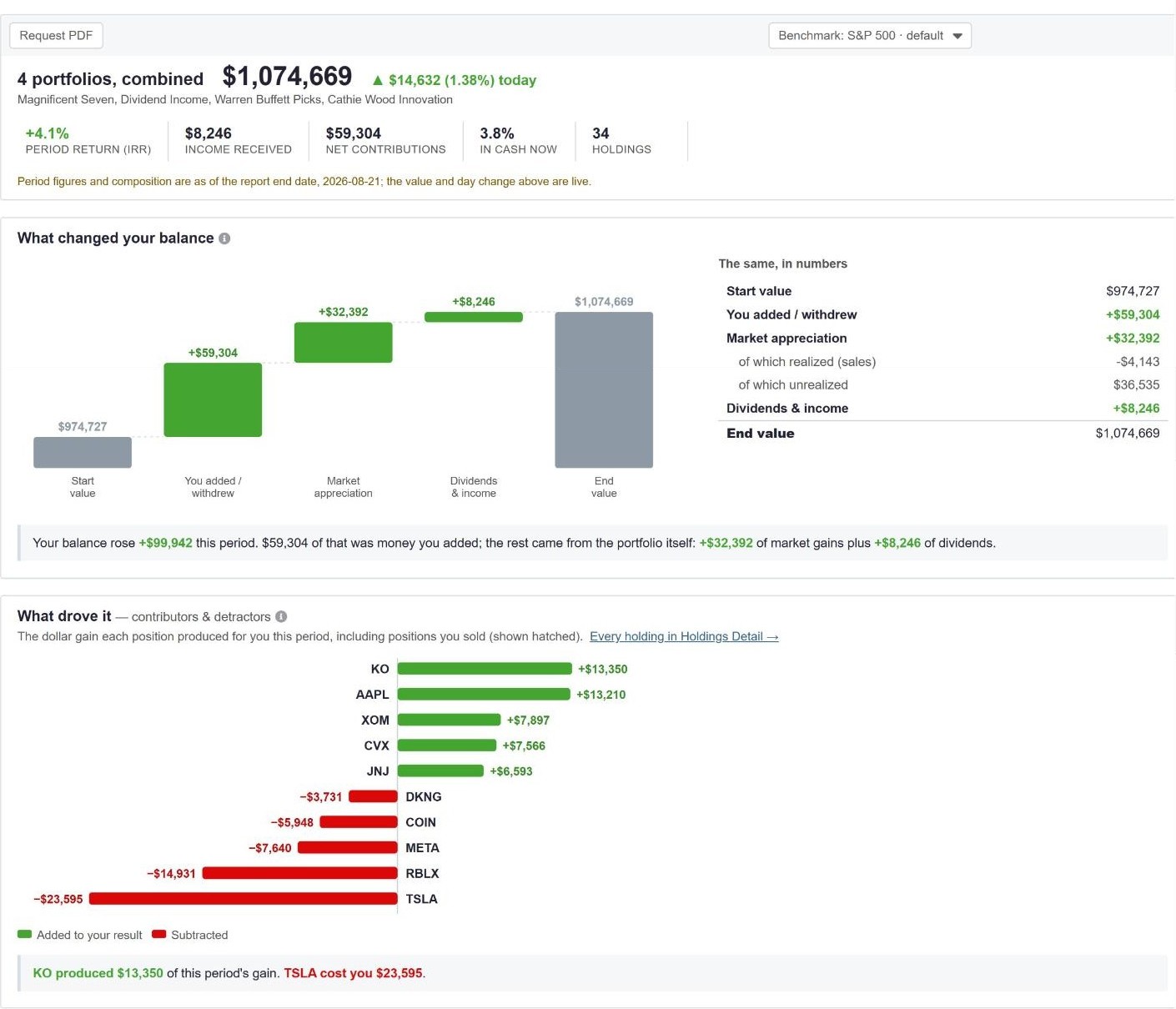The width and height of the screenshot is (1176, 1009).
Task: Click the $974,727 start value in table
Action: 1133,291
